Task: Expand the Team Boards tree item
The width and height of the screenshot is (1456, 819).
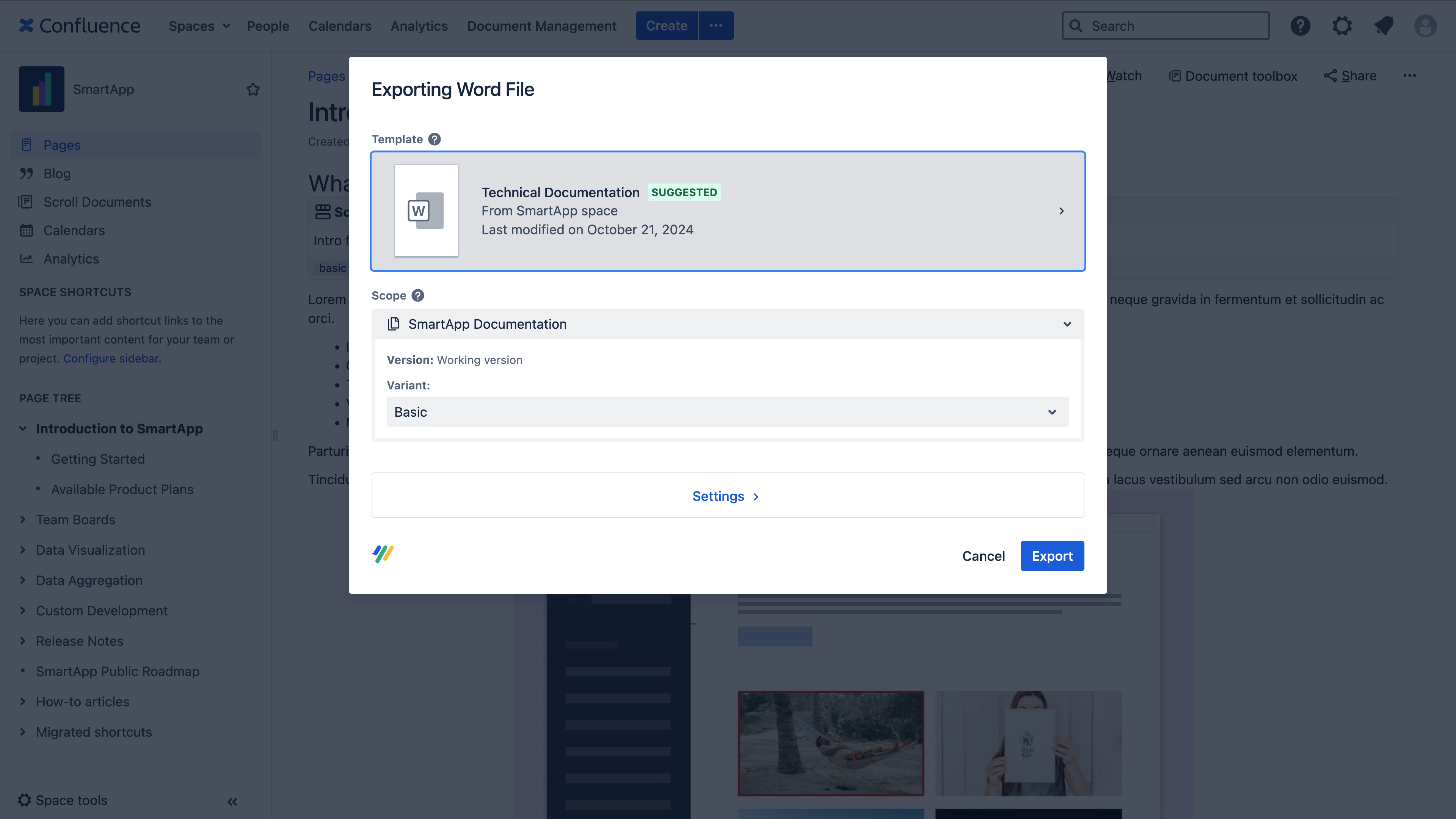Action: (x=23, y=519)
